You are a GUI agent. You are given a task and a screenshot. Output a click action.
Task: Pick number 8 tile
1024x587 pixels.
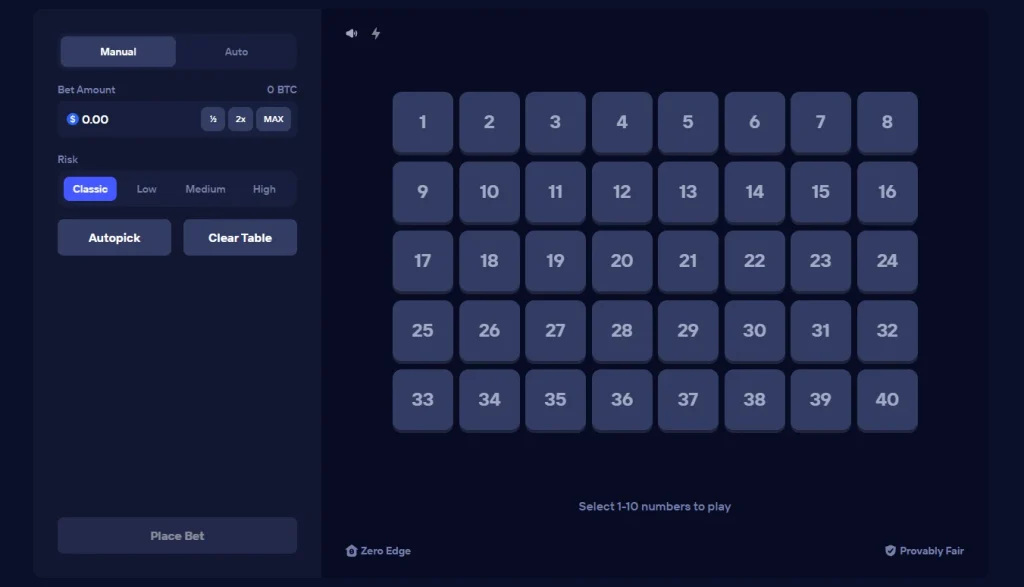(887, 122)
